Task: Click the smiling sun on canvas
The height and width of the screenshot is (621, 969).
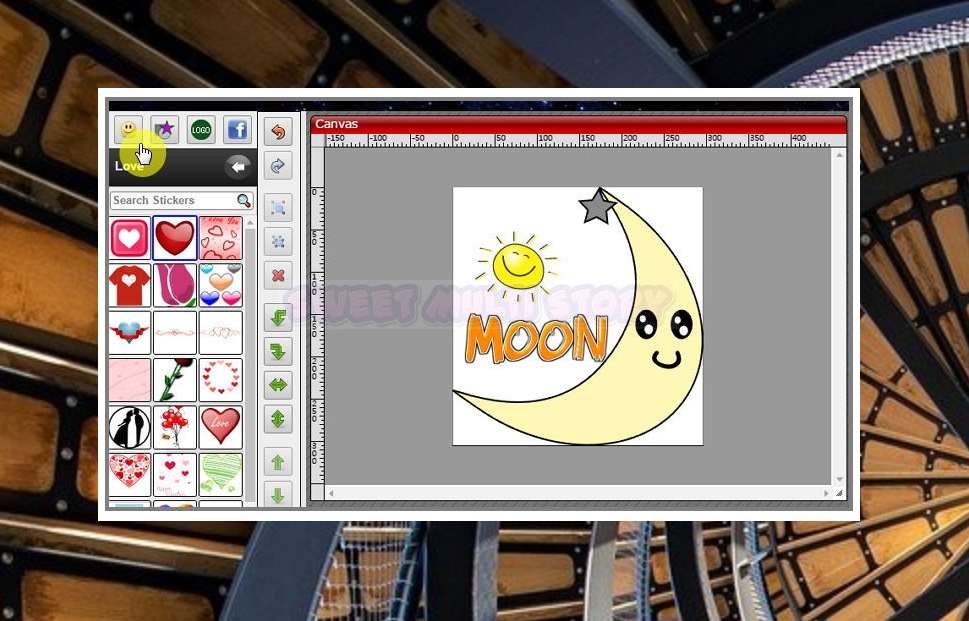Action: [518, 266]
